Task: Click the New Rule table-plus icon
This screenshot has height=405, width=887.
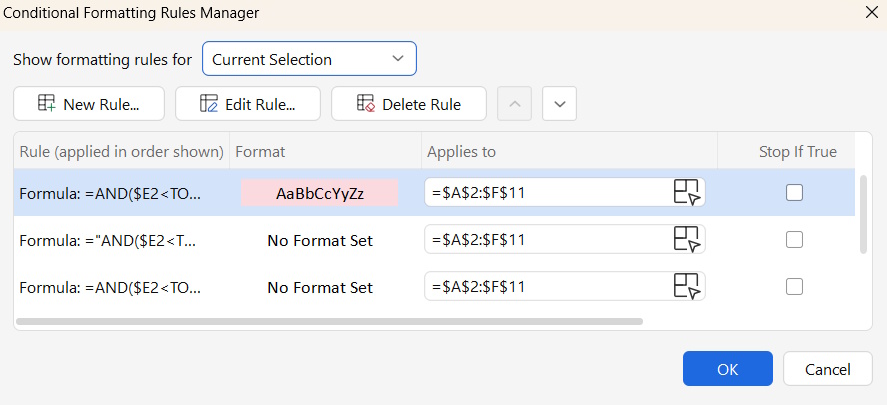Action: point(46,104)
